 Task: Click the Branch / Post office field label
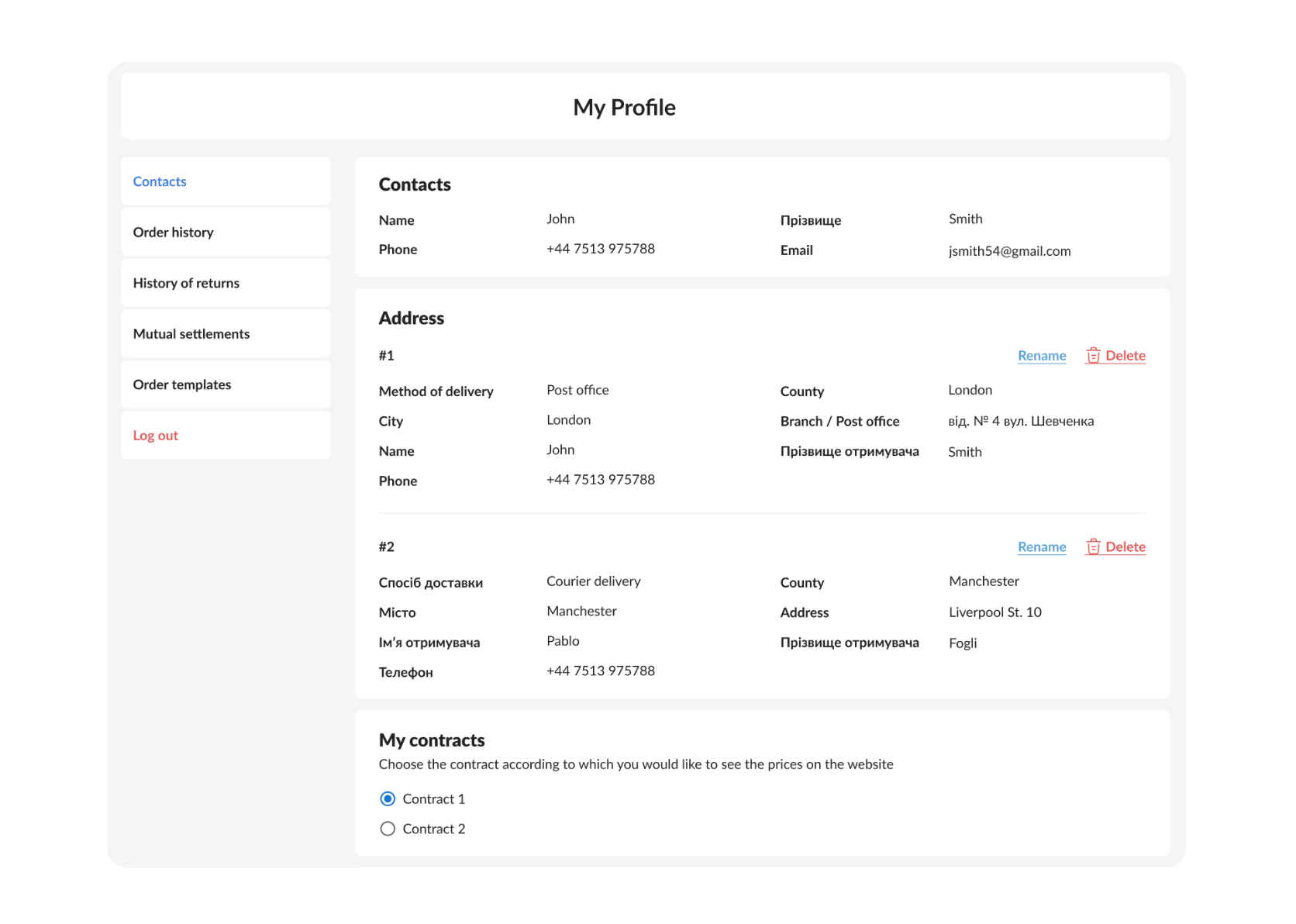pos(840,421)
